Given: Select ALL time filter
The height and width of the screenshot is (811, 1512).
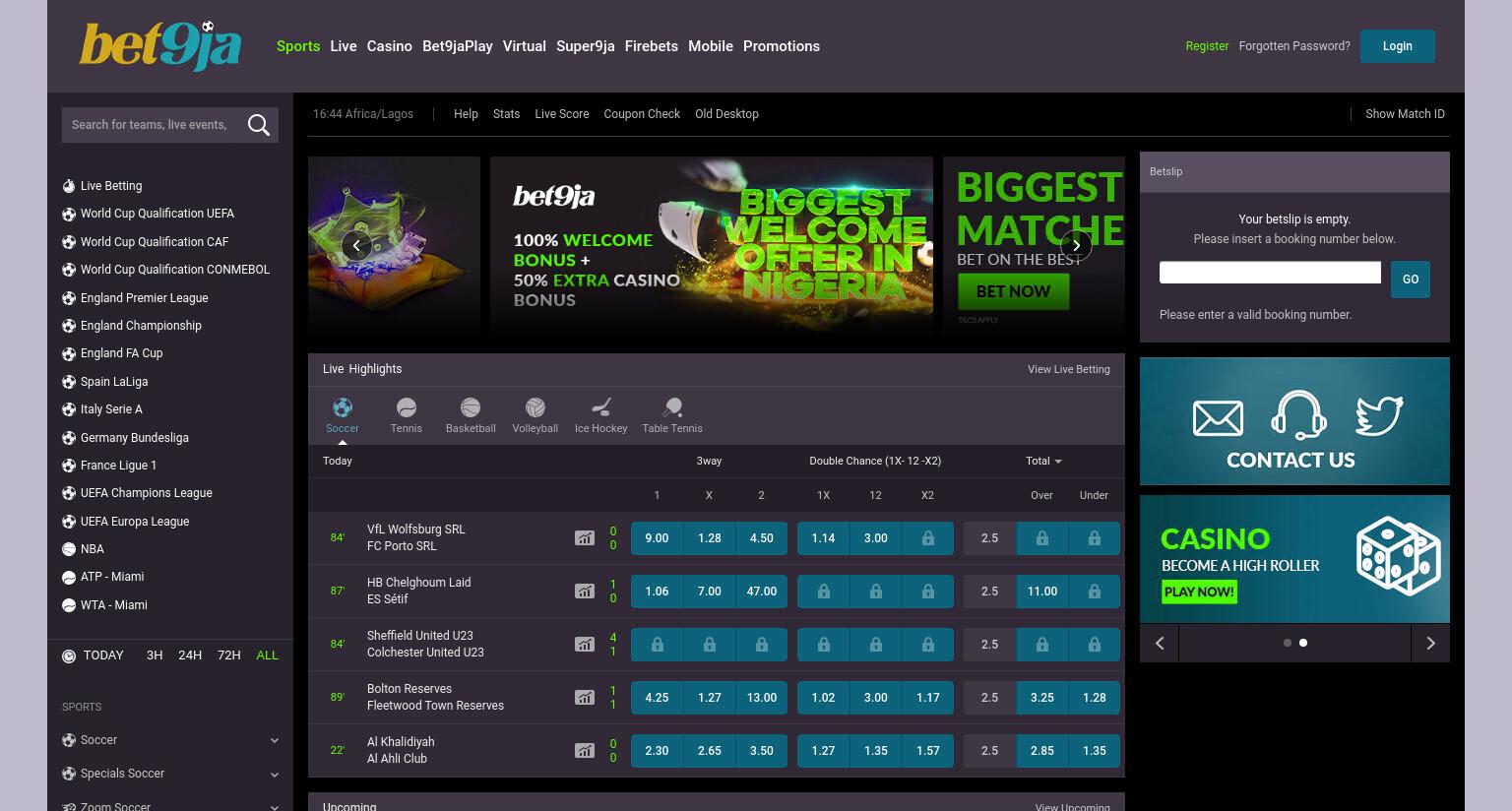Looking at the screenshot, I should (268, 655).
